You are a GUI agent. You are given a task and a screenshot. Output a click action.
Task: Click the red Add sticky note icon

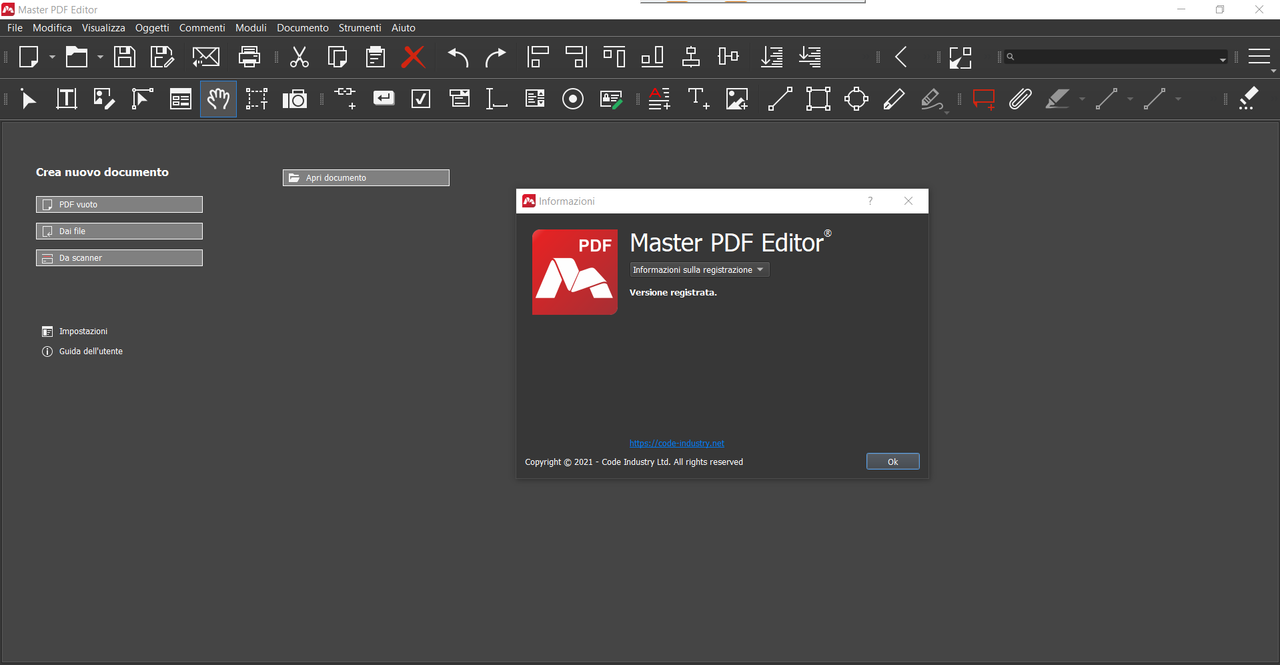[984, 99]
